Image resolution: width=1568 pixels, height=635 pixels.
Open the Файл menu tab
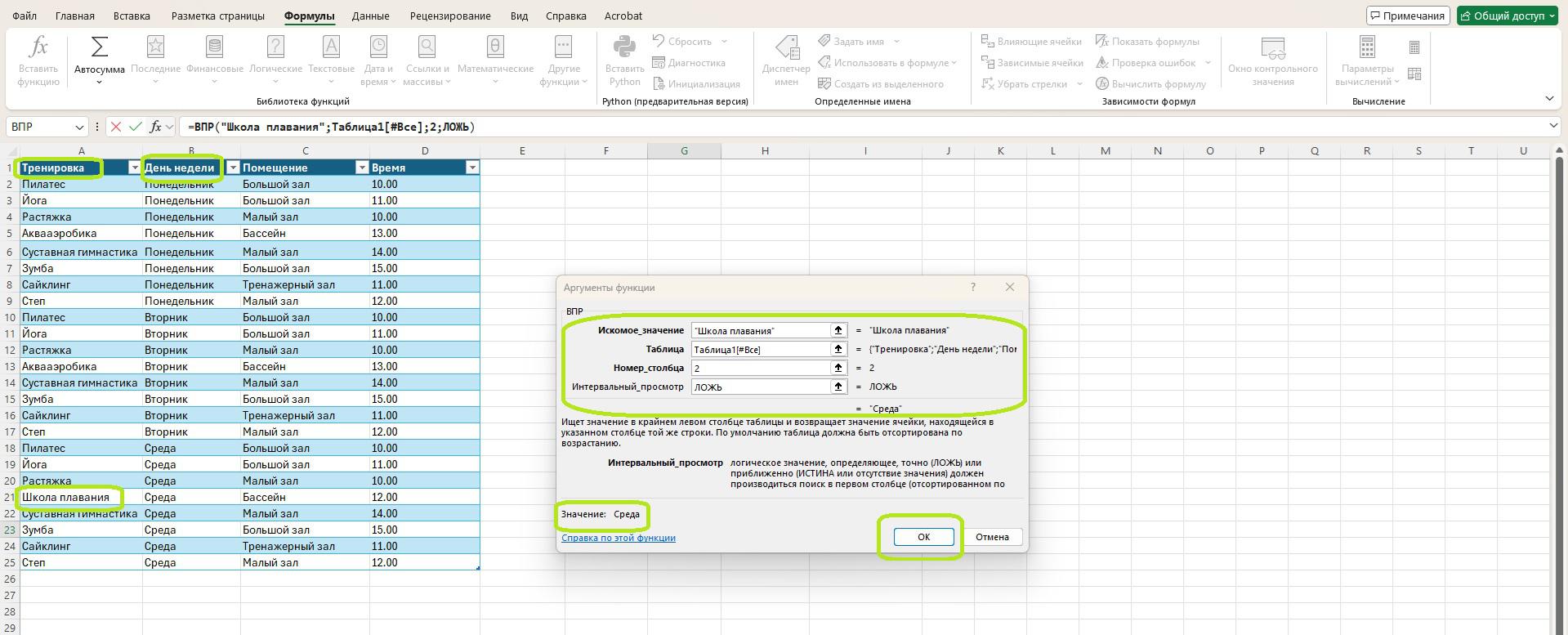25,16
